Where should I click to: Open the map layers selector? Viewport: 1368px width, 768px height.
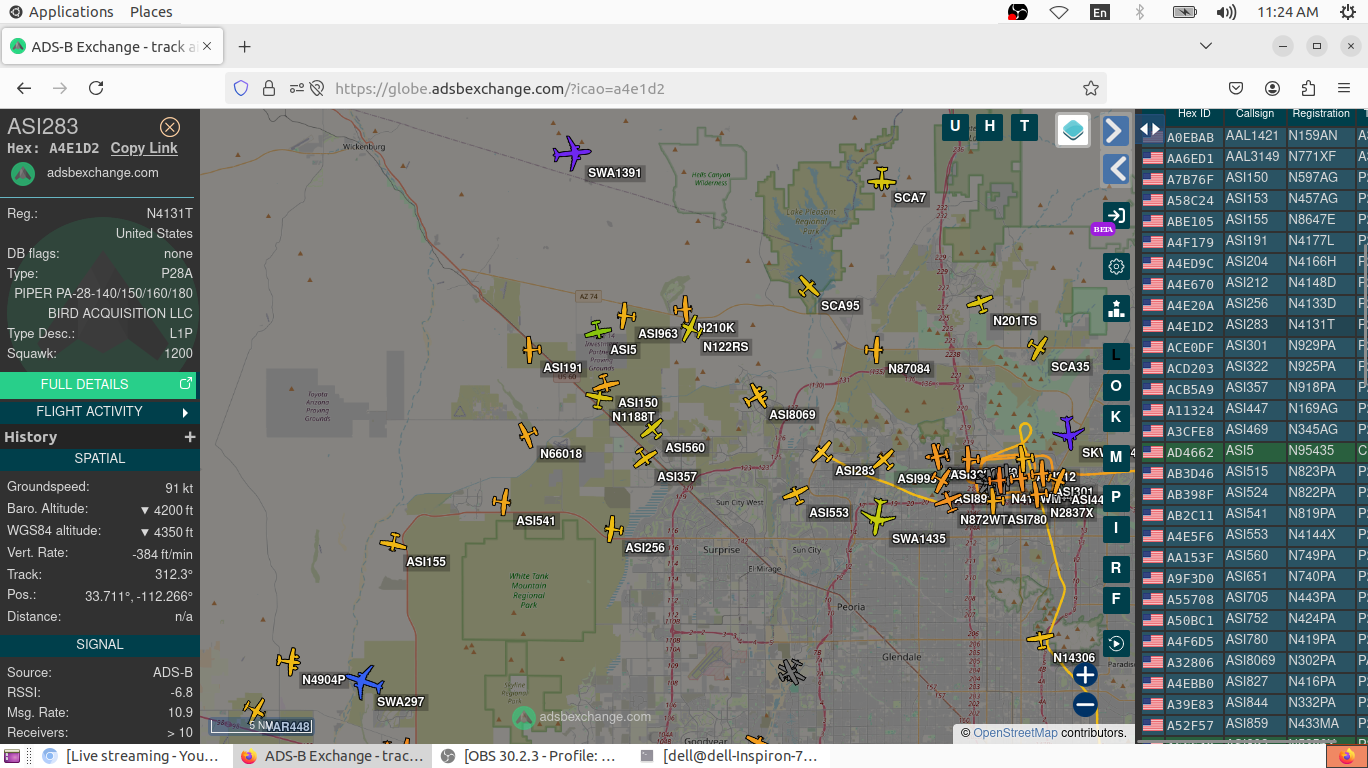pos(1073,130)
